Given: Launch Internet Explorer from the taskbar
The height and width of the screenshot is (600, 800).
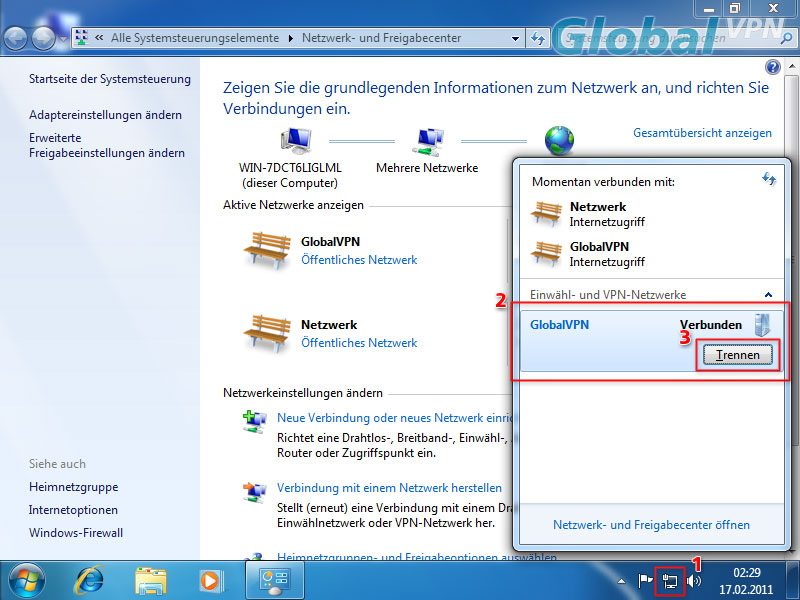Looking at the screenshot, I should point(90,579).
